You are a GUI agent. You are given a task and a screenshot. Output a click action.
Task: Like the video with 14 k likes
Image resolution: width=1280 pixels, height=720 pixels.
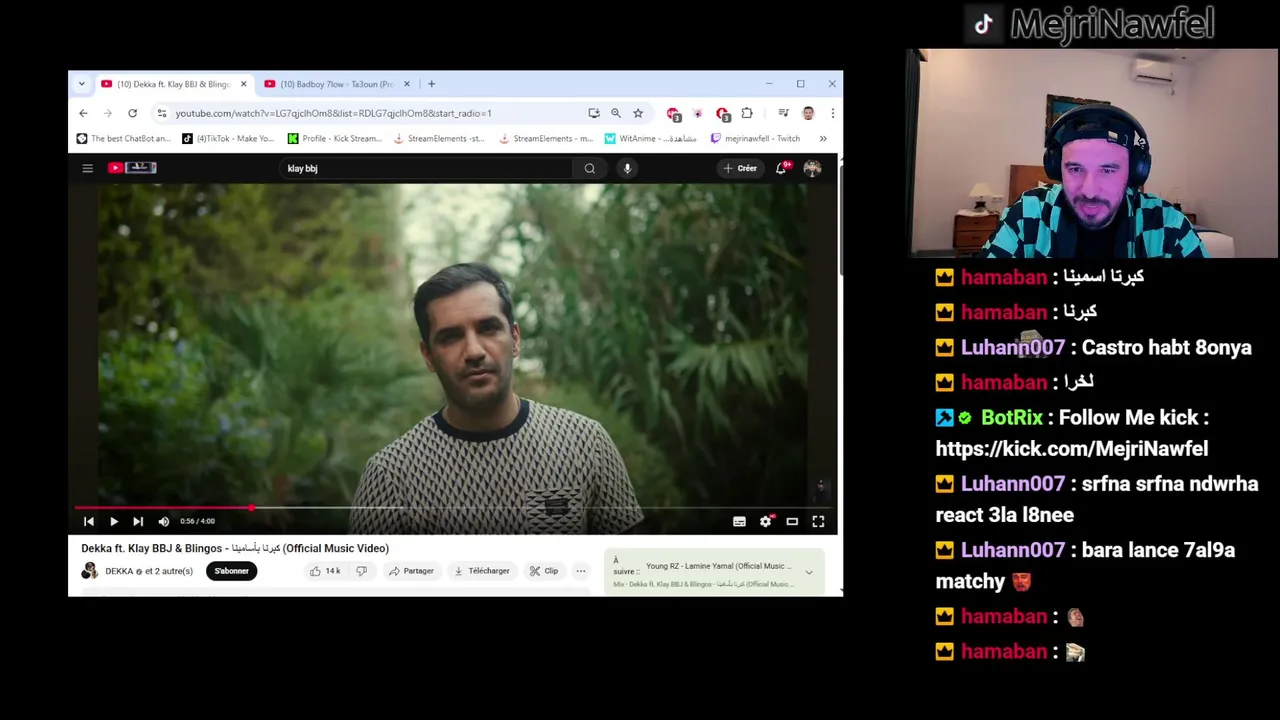[325, 571]
